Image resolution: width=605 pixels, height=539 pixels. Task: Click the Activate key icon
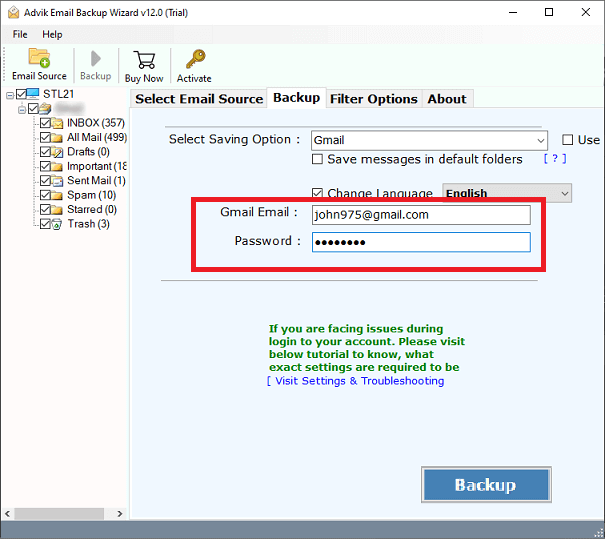coord(195,59)
